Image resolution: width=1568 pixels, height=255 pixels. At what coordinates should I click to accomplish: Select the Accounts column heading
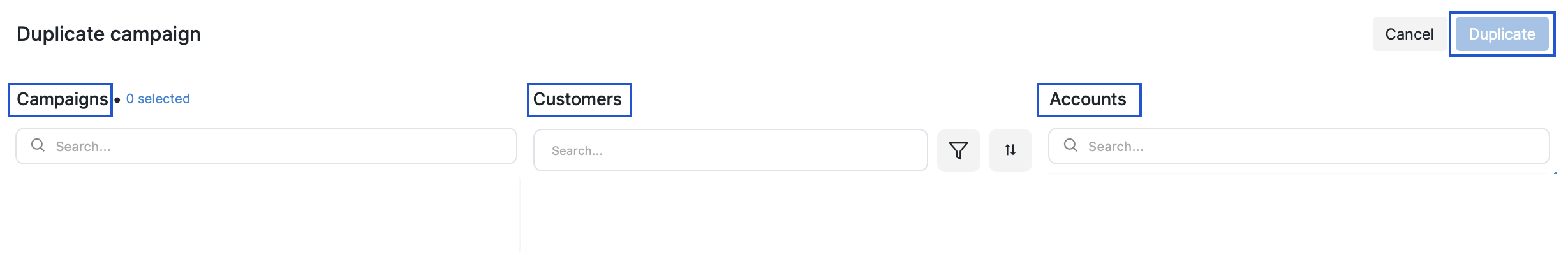(x=1088, y=99)
